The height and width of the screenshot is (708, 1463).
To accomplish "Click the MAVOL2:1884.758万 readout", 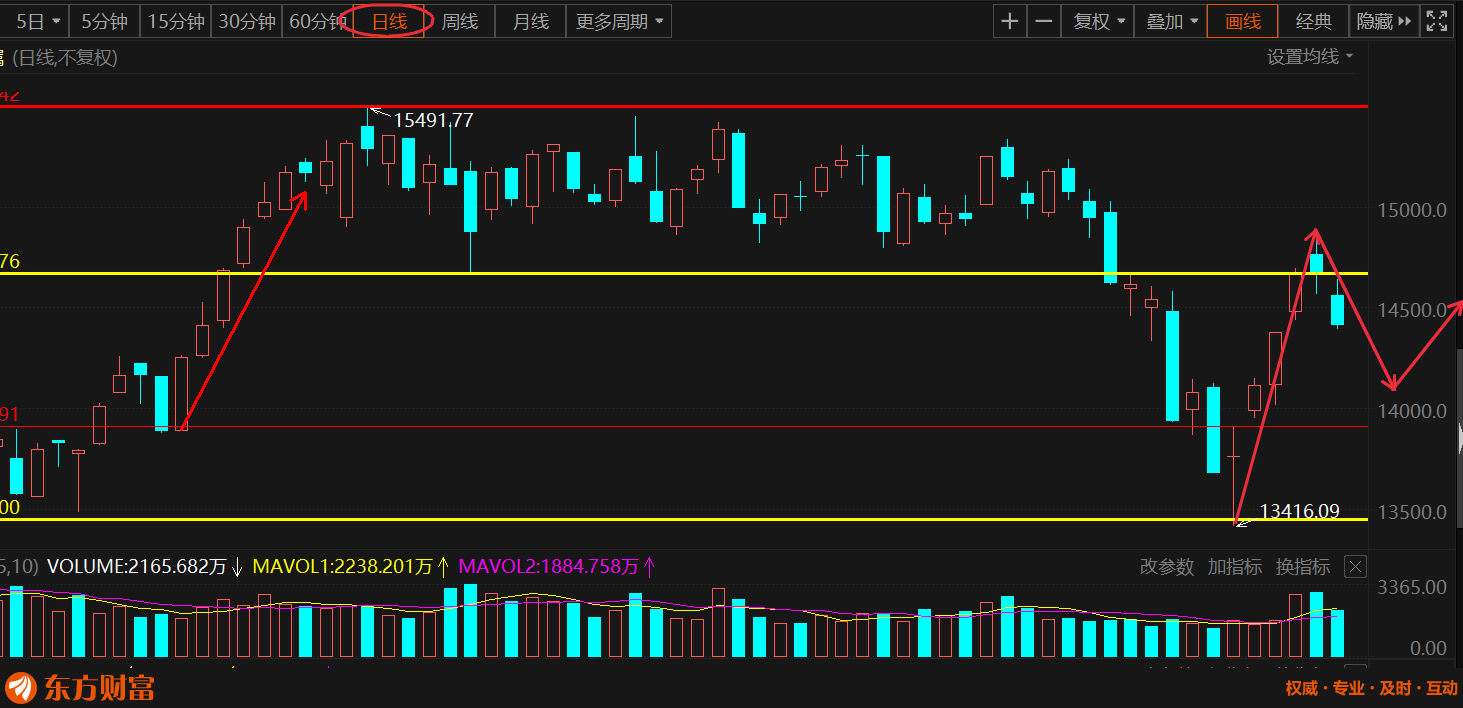I will coord(548,567).
